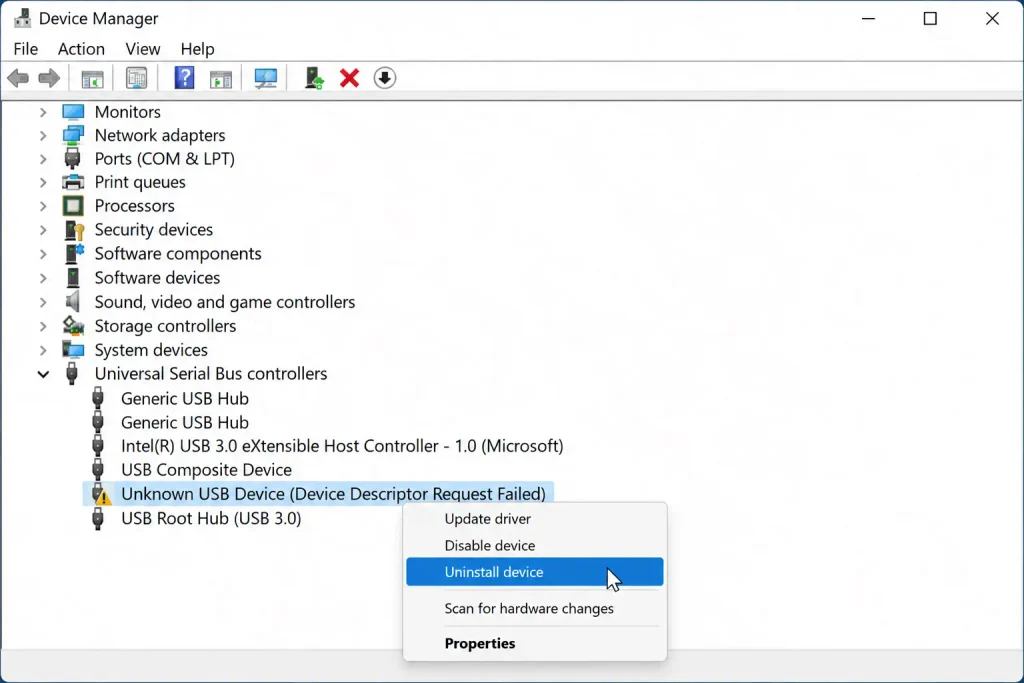
Task: Click the Properties toolbar icon
Action: tap(136, 78)
